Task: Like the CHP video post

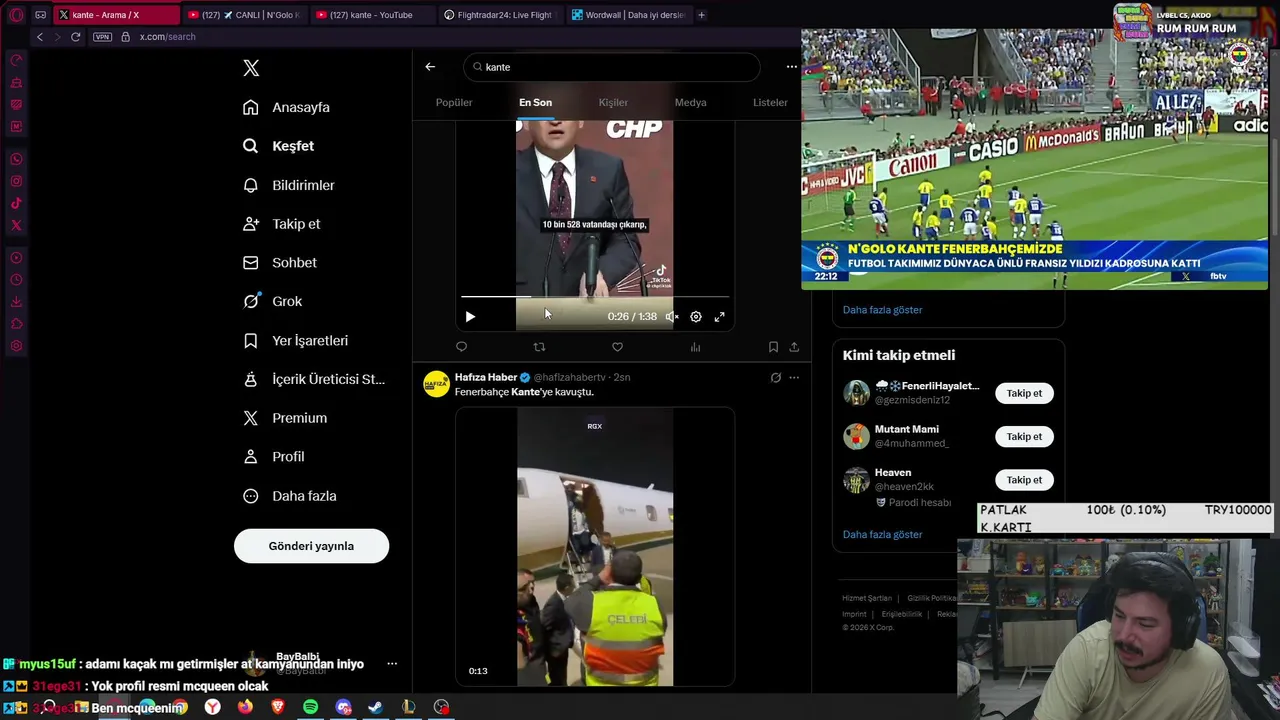Action: point(617,347)
